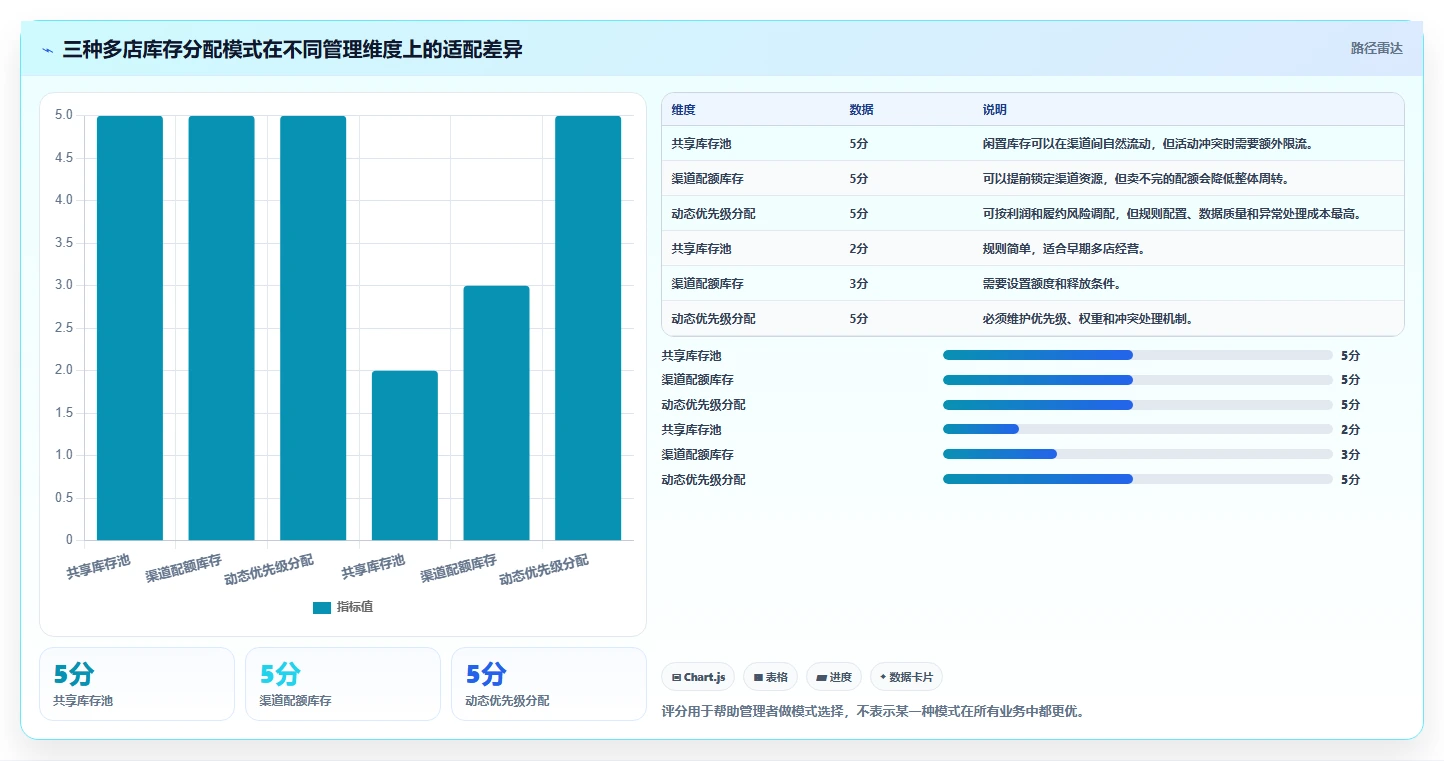This screenshot has height=761, width=1444.
Task: Click the 4.5 tick label on chart axis
Action: (64, 157)
